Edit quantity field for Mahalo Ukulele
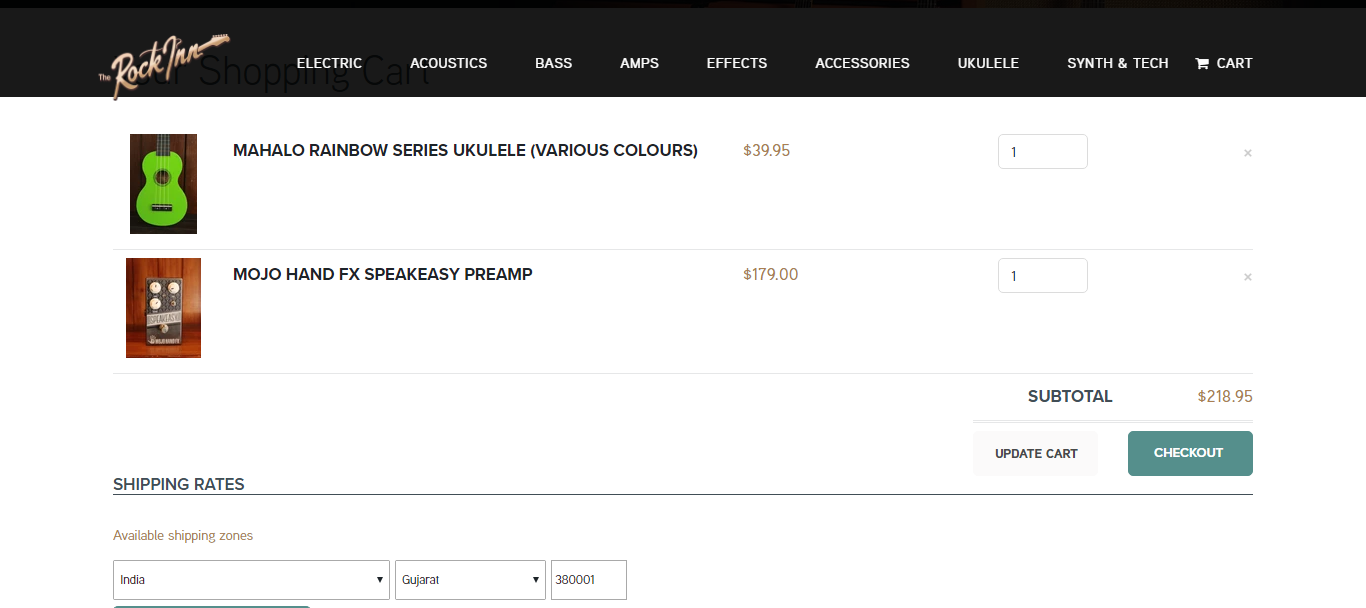Screen dimensions: 1366x608 click(1042, 152)
